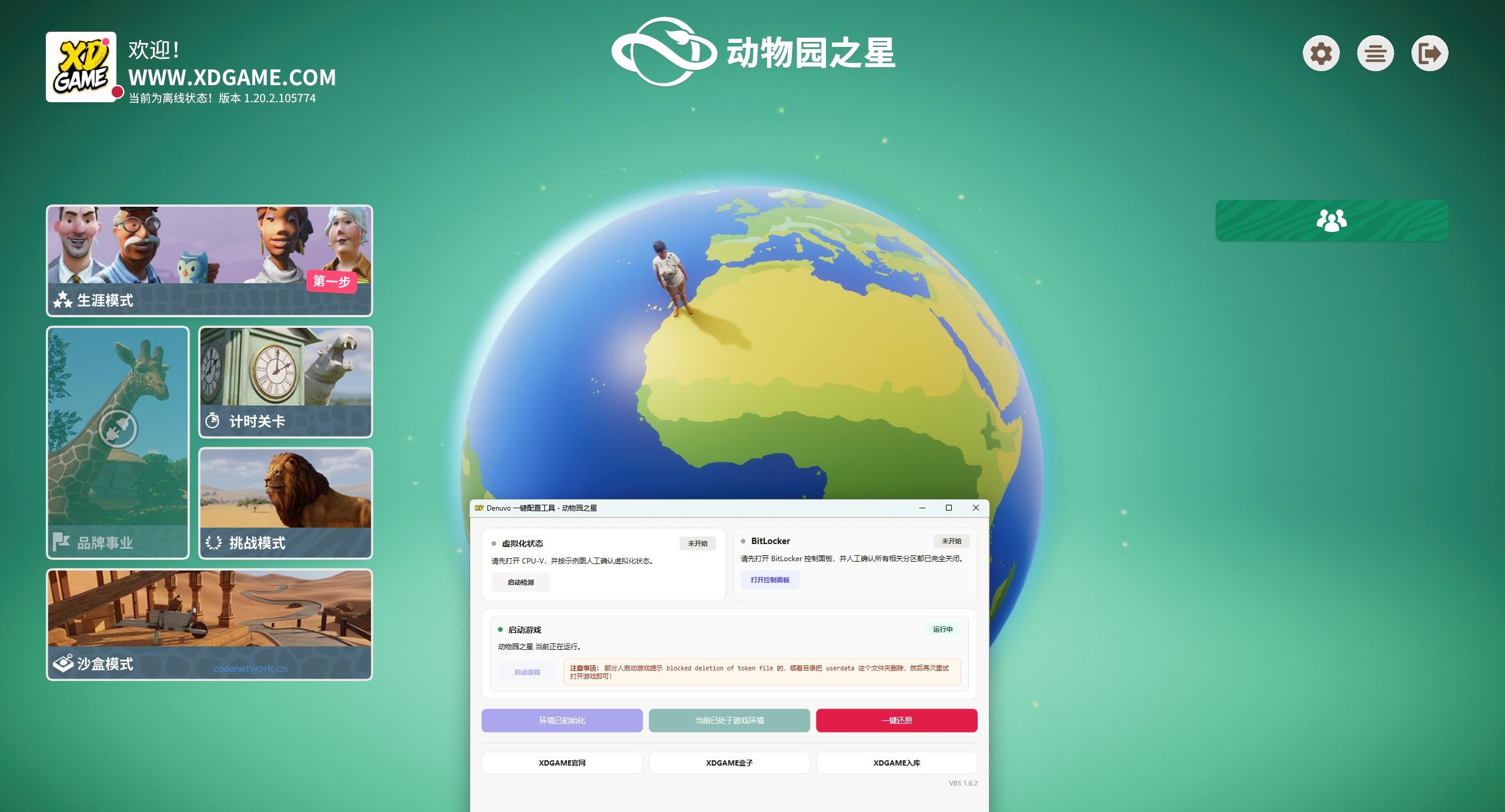Click the XD GAME avatar logo
This screenshot has height=812, width=1505.
click(81, 67)
